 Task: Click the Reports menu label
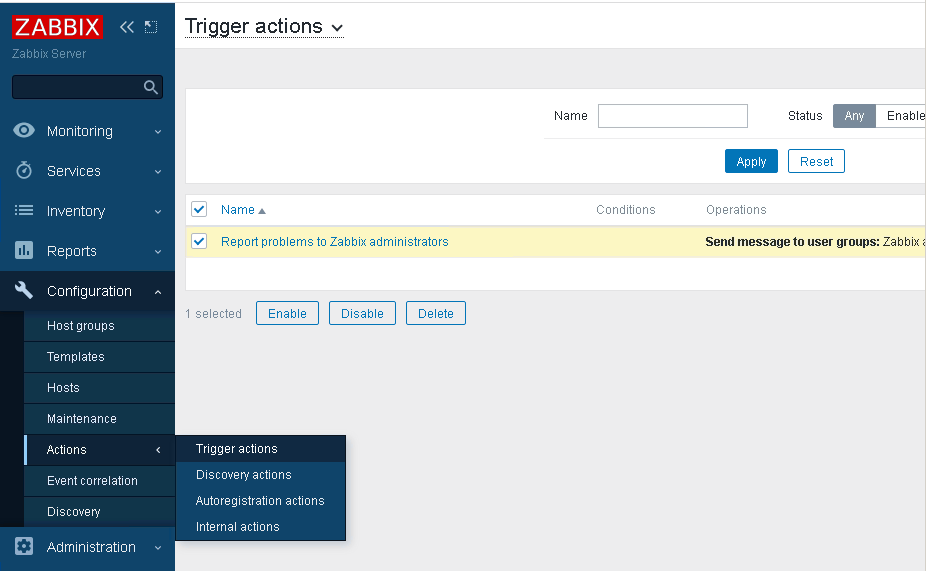pyautogui.click(x=72, y=251)
